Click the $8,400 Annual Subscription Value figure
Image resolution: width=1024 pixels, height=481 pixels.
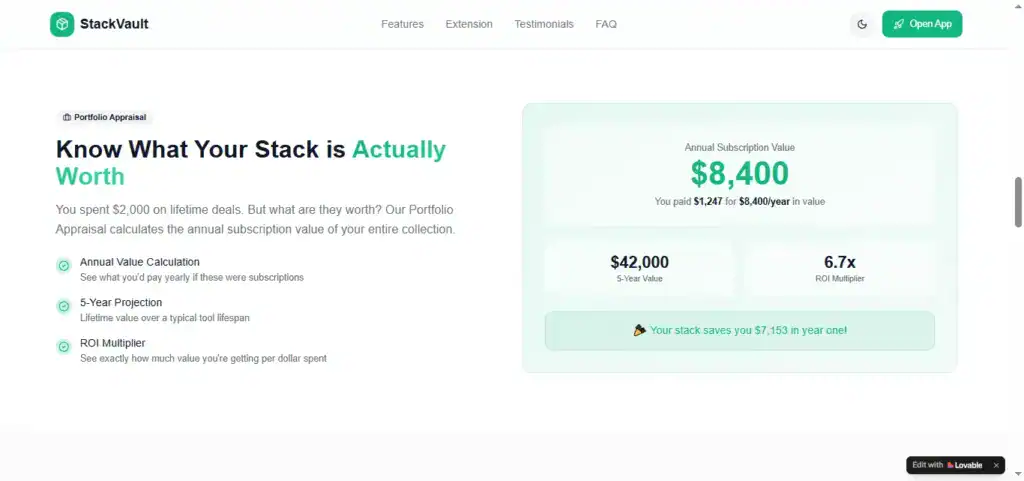[739, 174]
